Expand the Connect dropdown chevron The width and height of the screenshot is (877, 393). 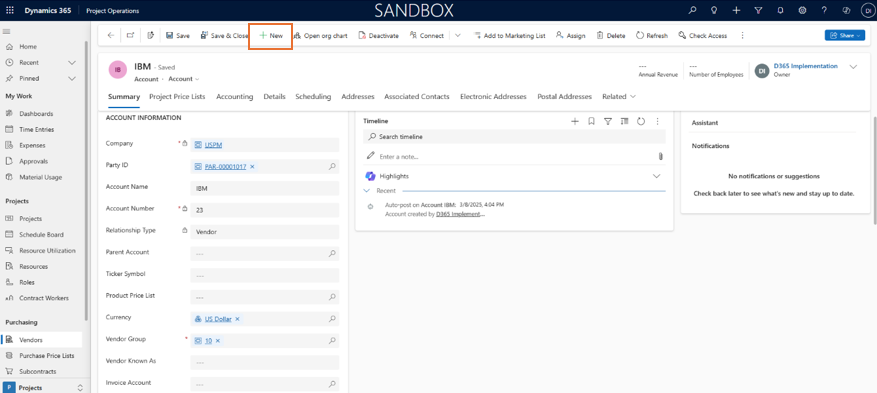(458, 35)
